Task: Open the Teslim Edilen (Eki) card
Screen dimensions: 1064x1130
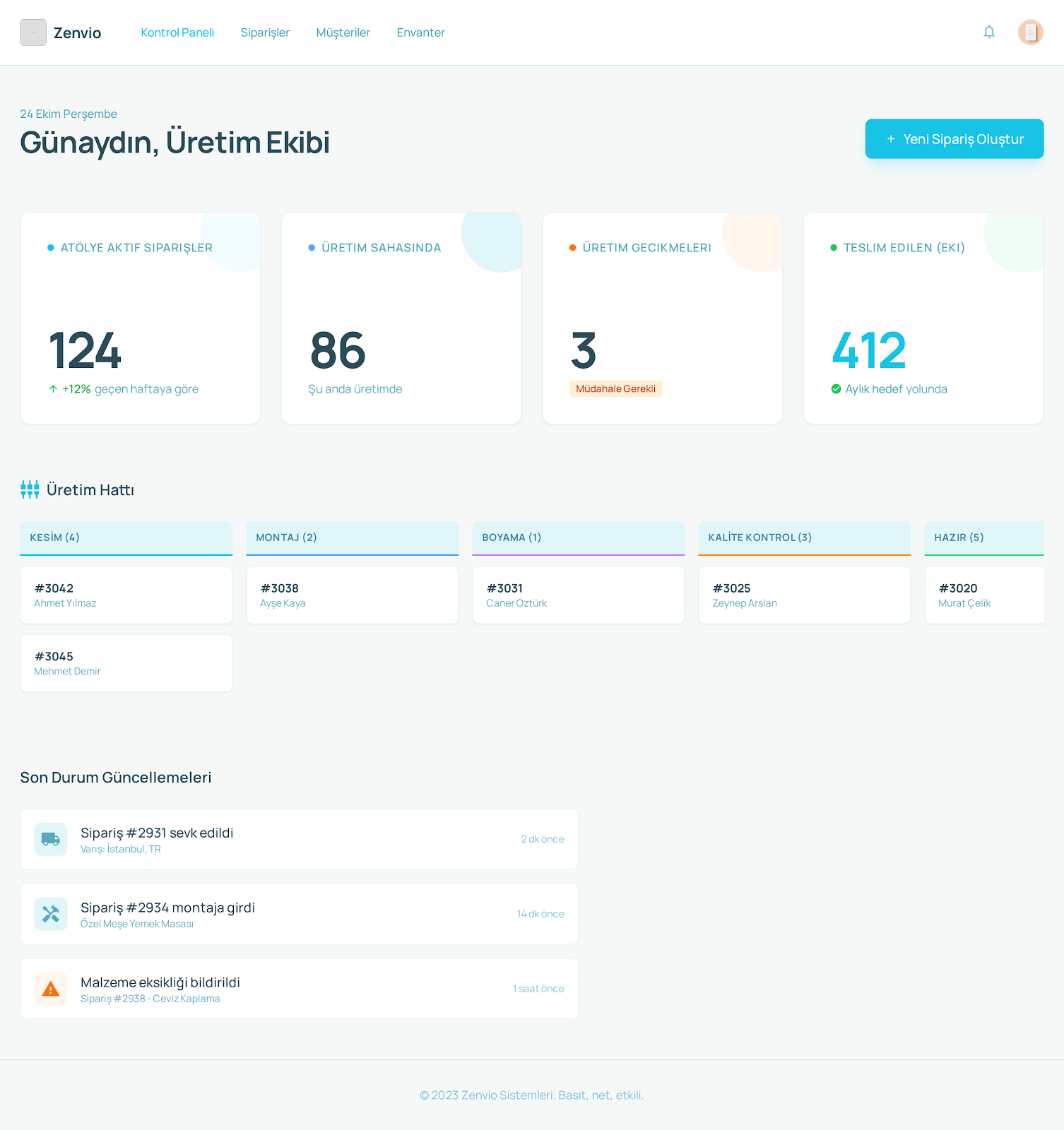Action: (923, 319)
